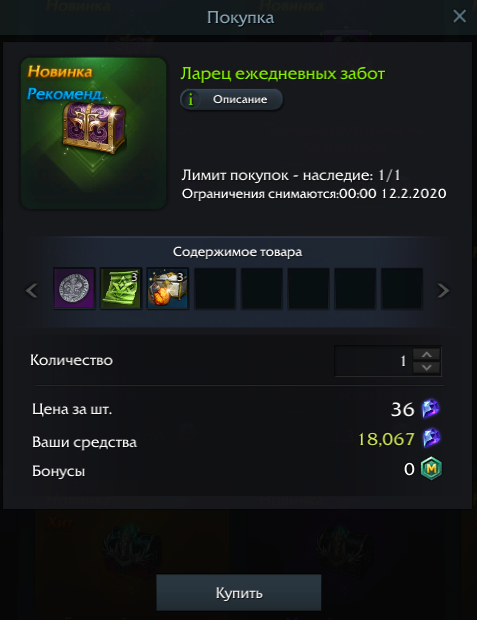Click the green info icon on Описание
Viewport: 477px width, 620px height.
(191, 99)
